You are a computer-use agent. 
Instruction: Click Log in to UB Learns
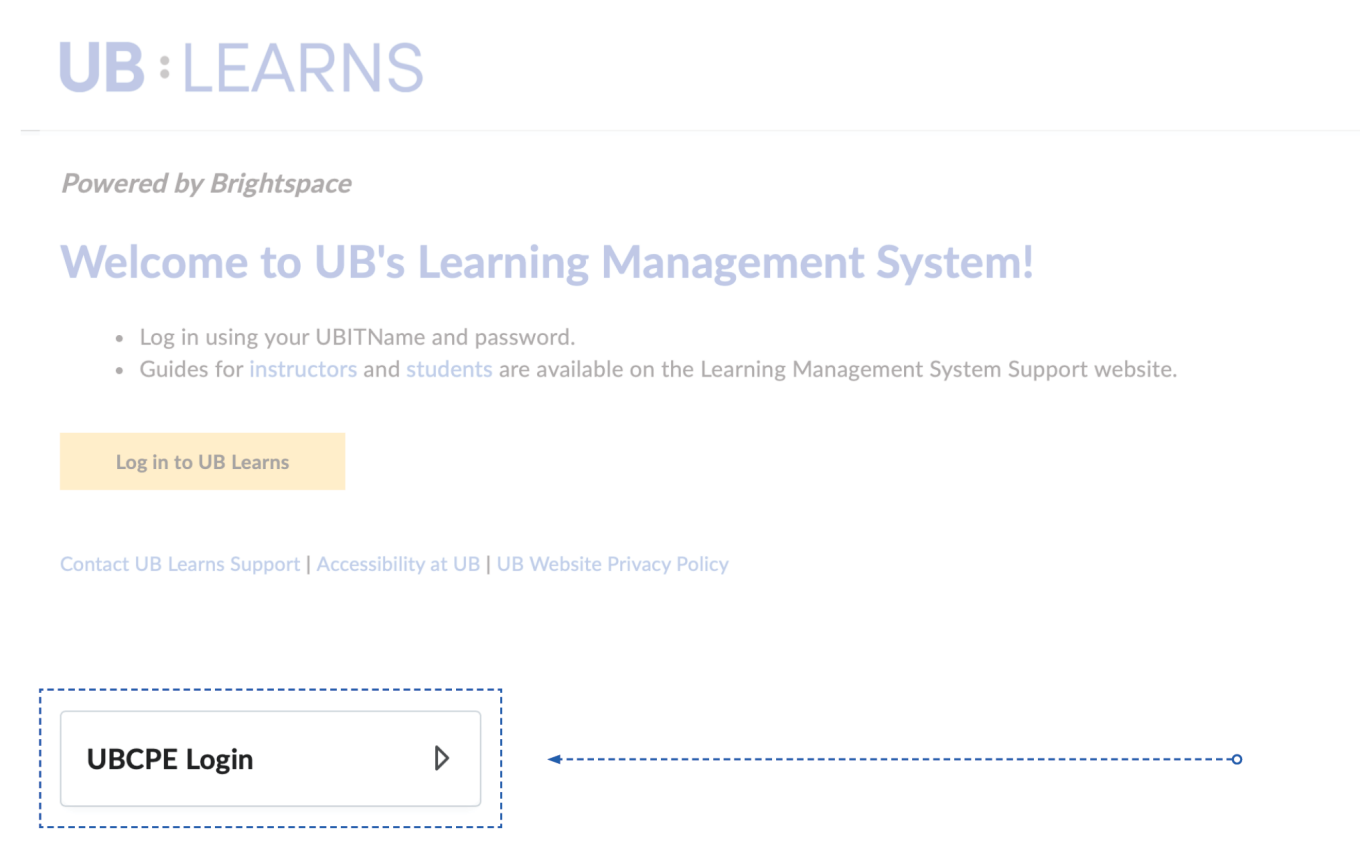tap(202, 461)
